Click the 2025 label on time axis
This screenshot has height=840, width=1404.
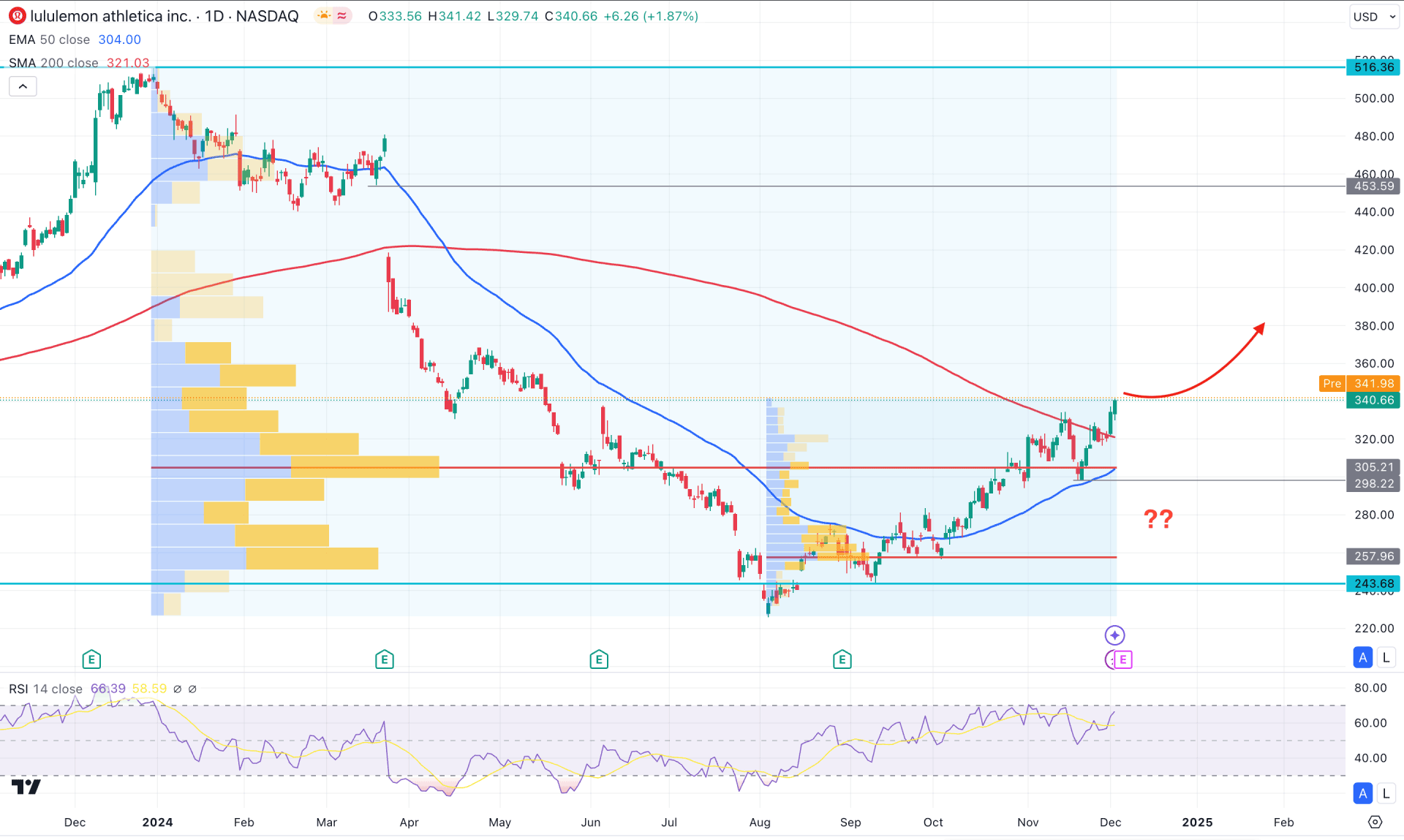click(1197, 822)
